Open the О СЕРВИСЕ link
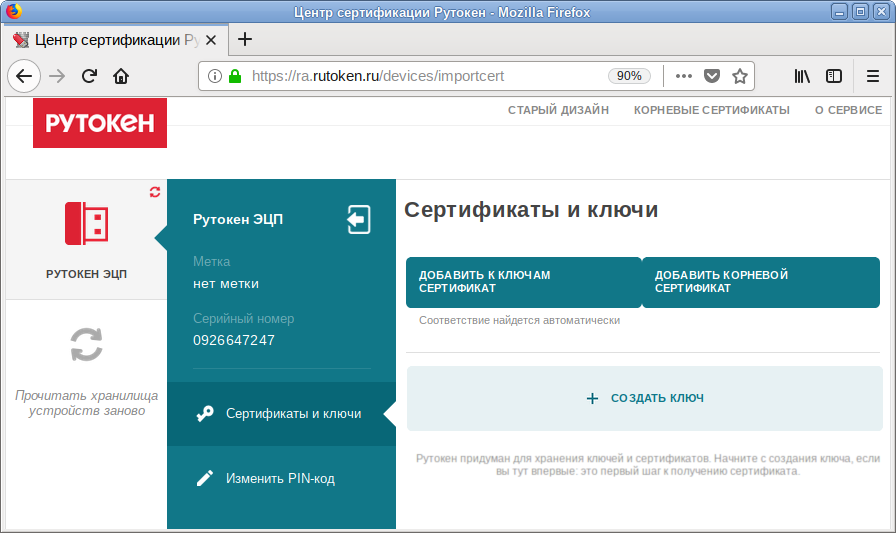This screenshot has width=896, height=533. (x=848, y=110)
